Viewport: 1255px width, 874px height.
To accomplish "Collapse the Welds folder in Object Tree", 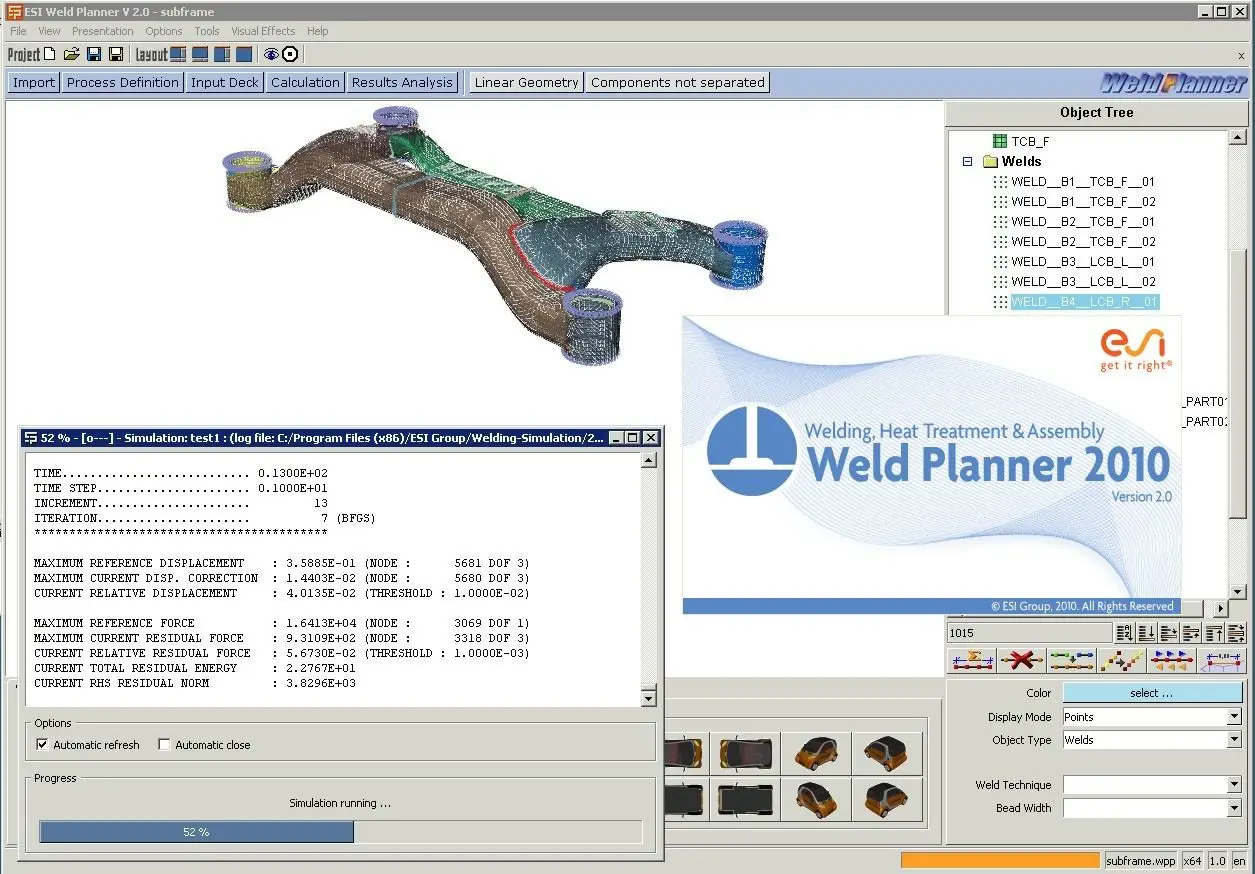I will 967,161.
